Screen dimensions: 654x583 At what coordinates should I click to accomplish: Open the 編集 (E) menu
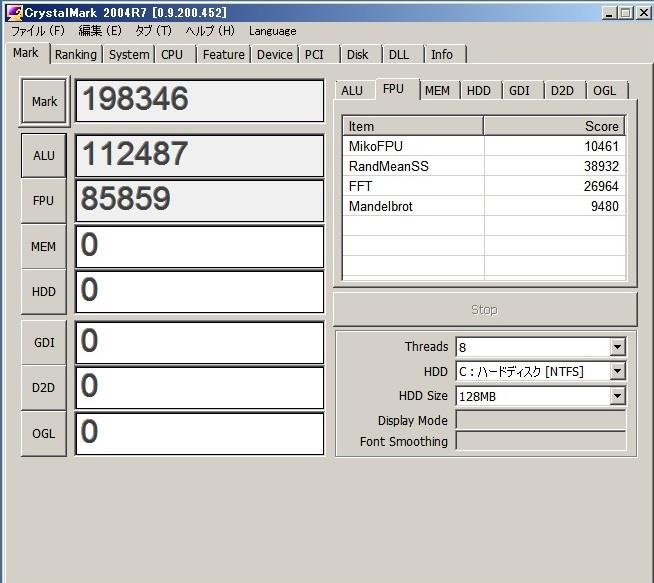point(100,31)
